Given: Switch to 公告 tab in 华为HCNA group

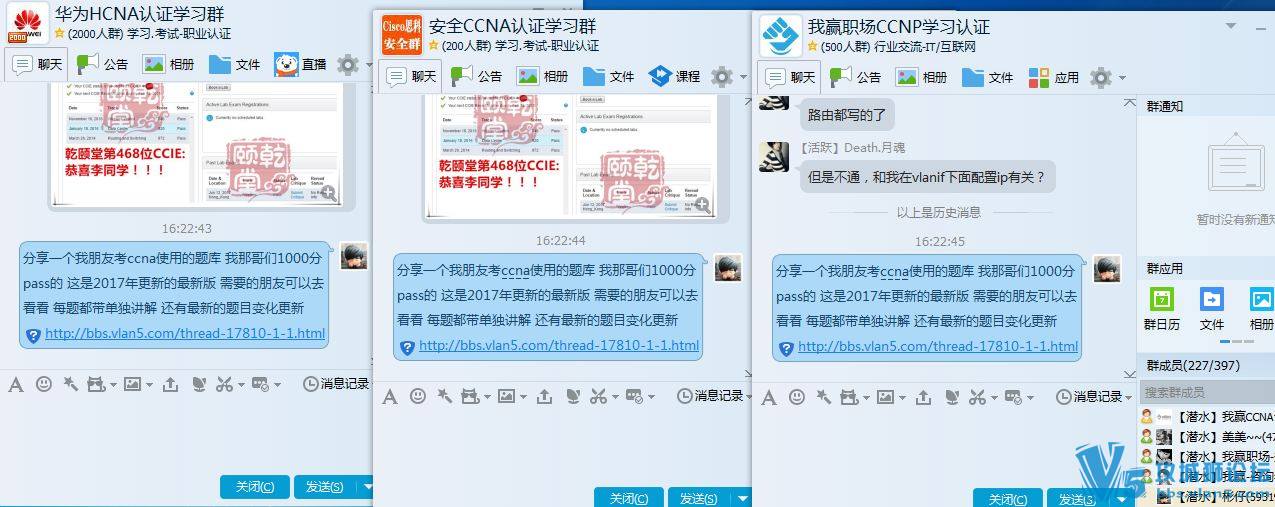Looking at the screenshot, I should click(102, 65).
